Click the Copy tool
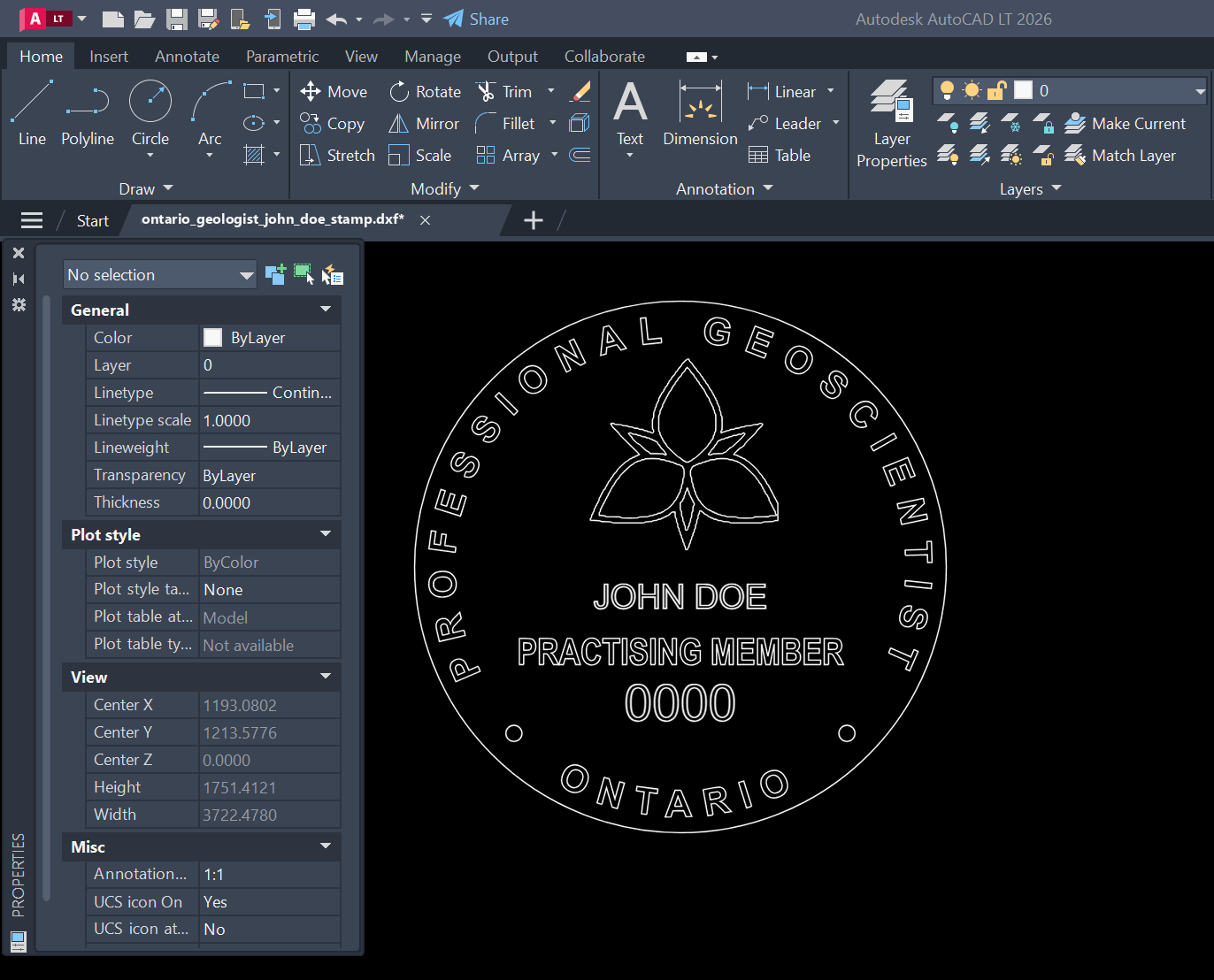Viewport: 1214px width, 980px height. click(332, 123)
